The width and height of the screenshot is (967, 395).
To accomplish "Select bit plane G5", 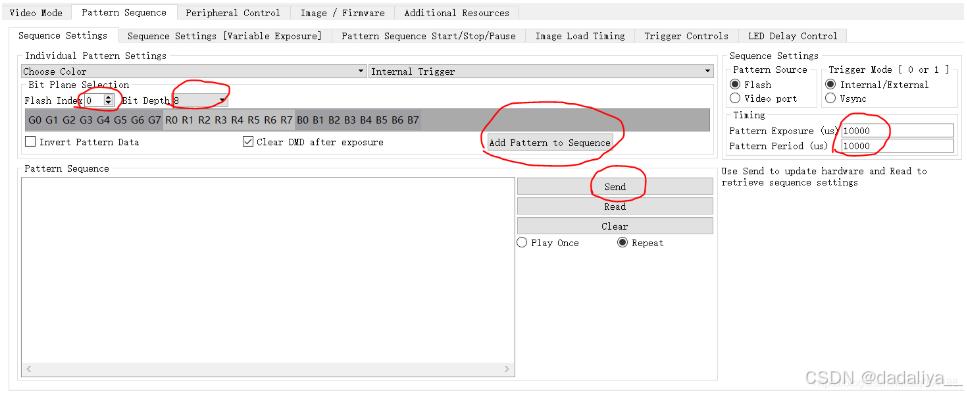I will coord(120,120).
